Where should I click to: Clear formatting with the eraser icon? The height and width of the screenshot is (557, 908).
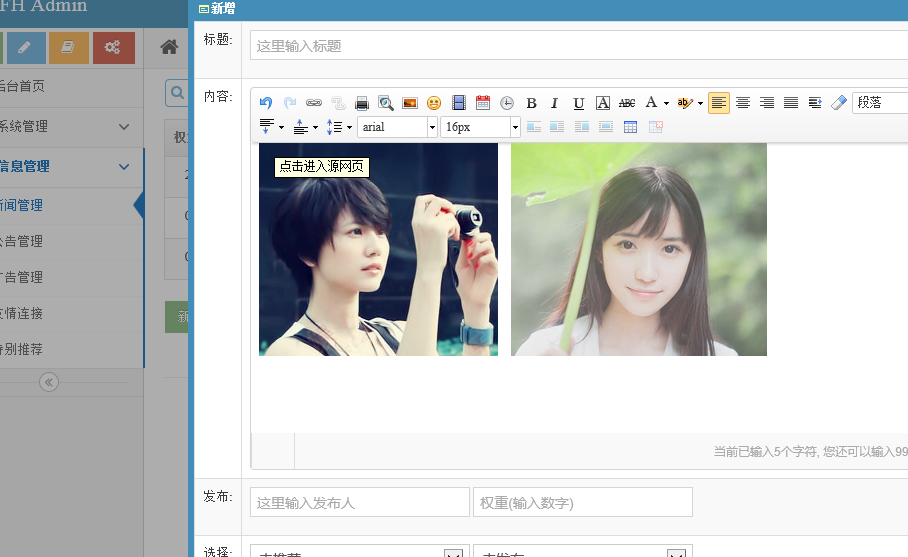click(839, 103)
